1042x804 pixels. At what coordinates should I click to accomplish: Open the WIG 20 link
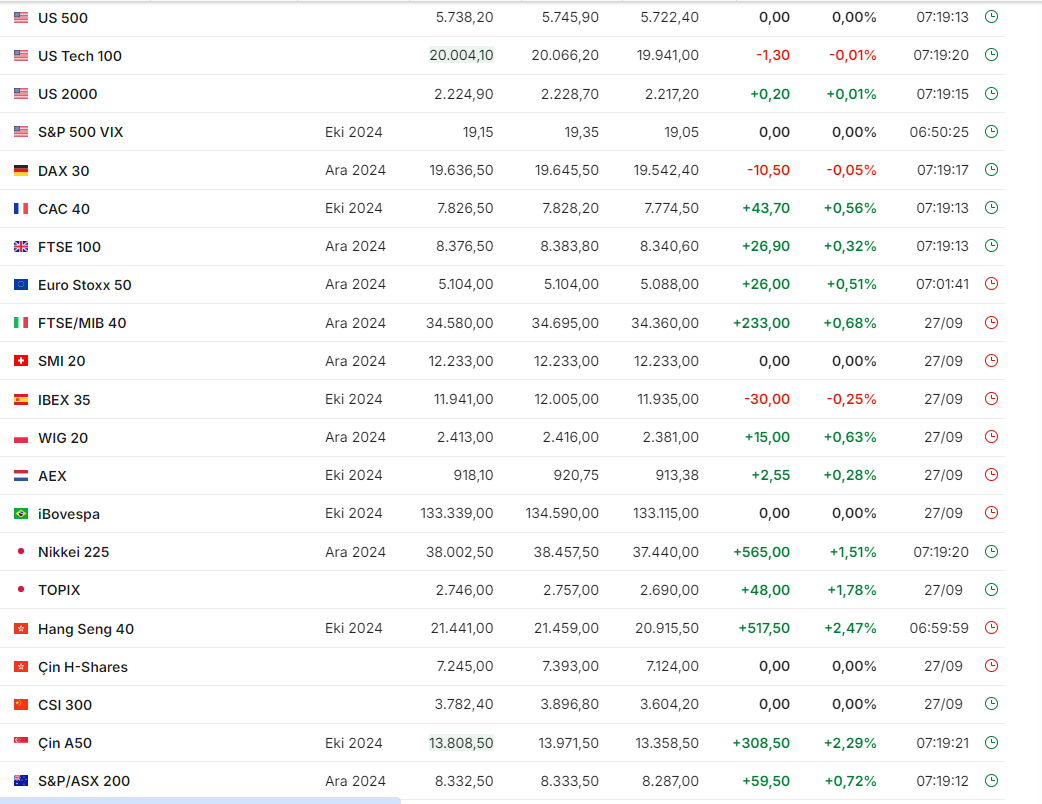coord(62,438)
